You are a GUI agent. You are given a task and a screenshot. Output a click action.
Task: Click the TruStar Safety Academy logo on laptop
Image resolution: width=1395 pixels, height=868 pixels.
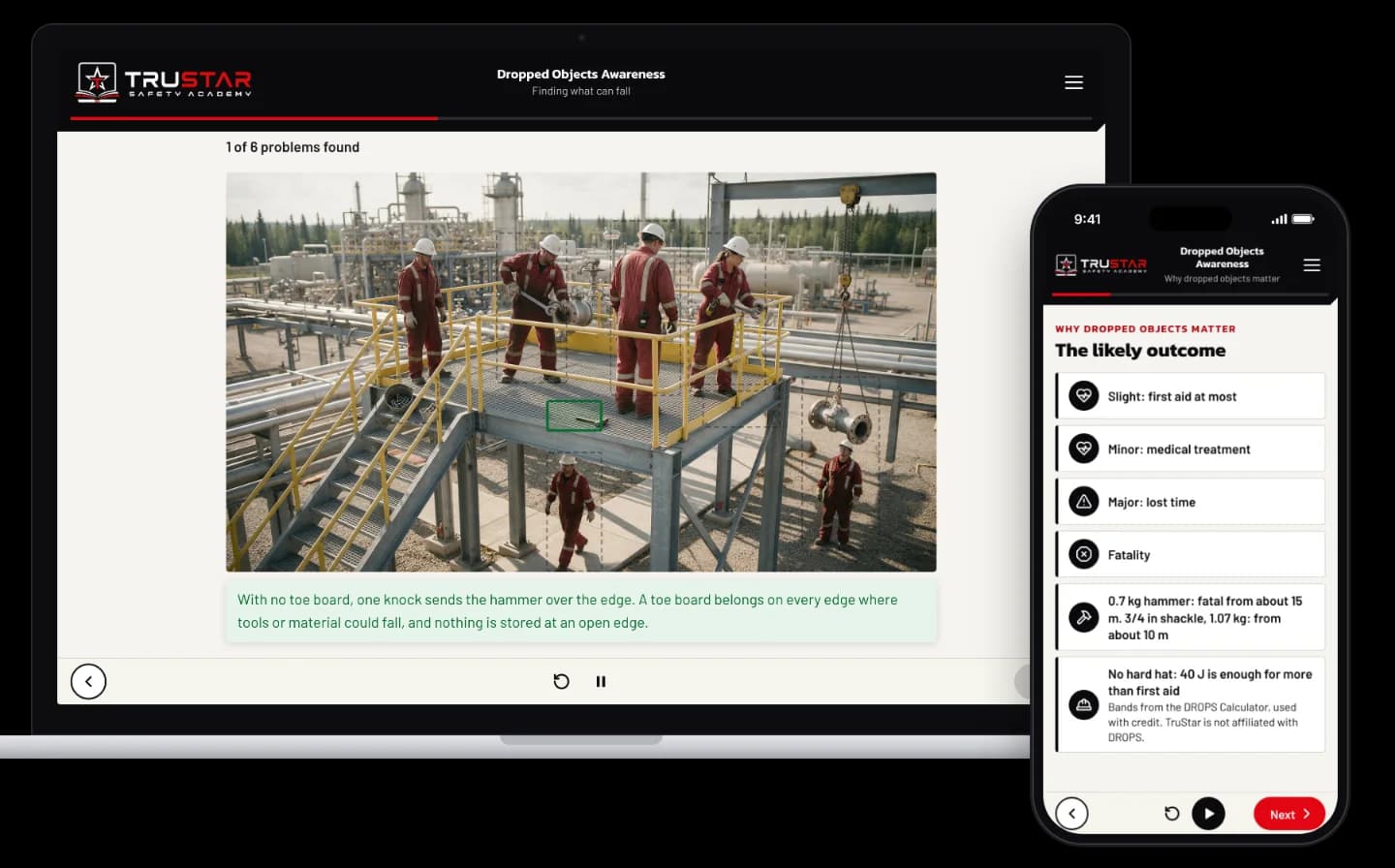165,81
